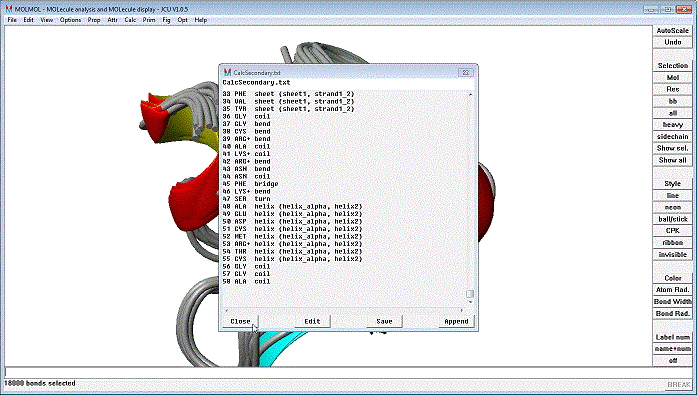Set style to CPK
Viewport: 697px width, 395px height.
673,231
